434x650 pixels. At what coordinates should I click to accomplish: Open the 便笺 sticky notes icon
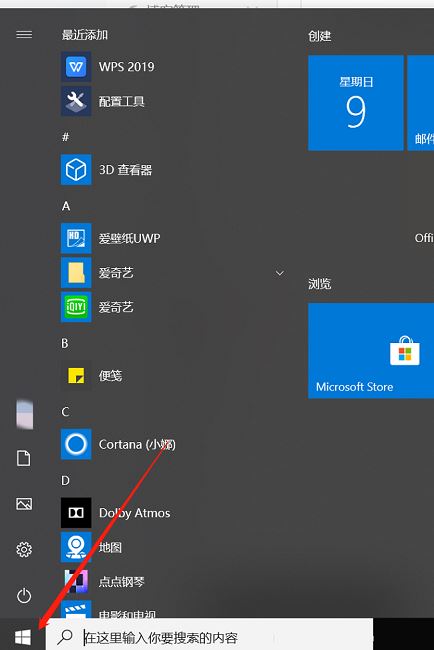(76, 376)
